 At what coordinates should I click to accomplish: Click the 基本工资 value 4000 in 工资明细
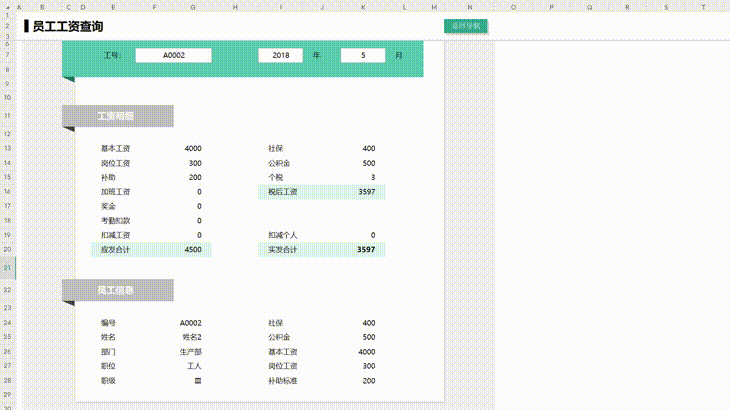[193, 149]
